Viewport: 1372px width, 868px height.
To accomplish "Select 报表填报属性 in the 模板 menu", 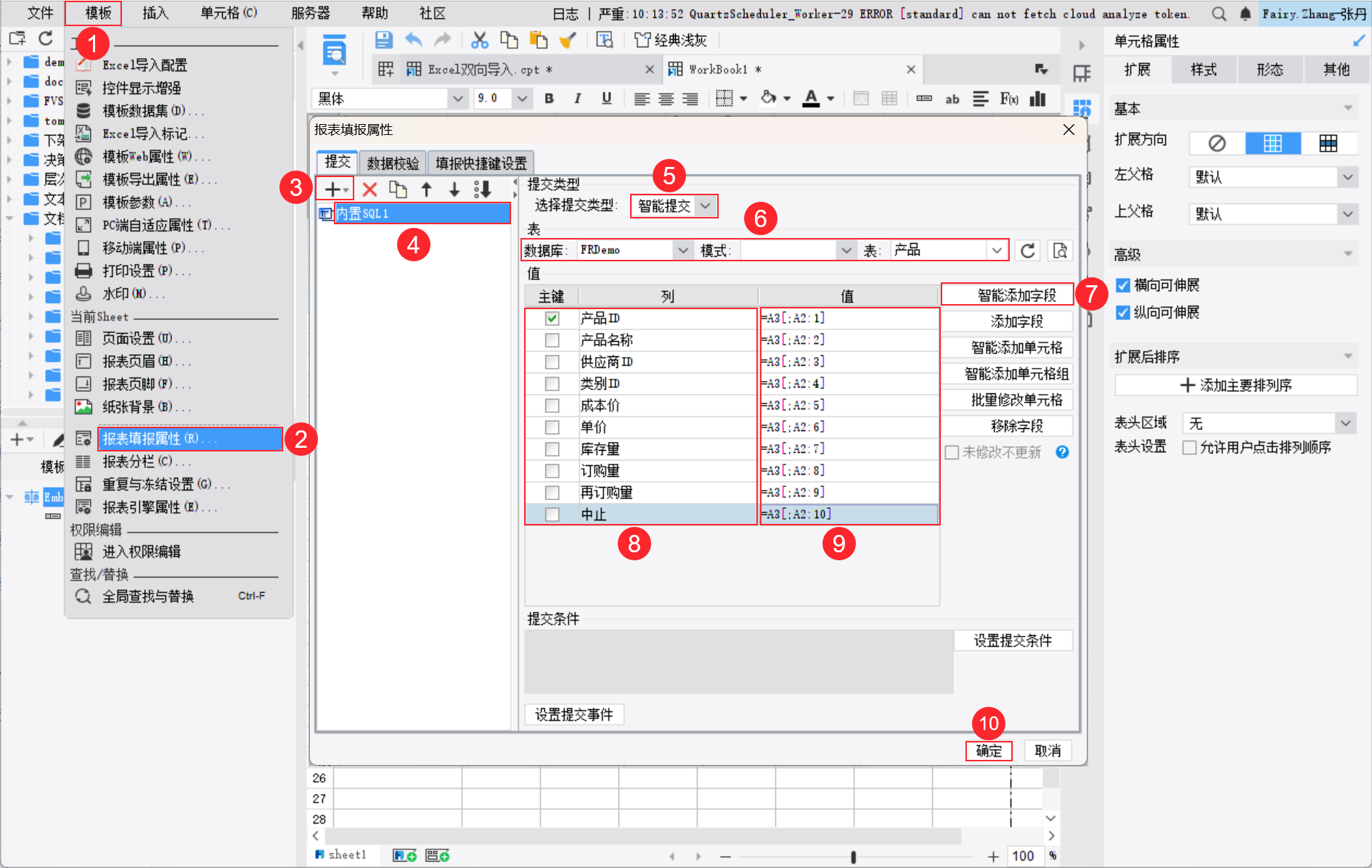I will (190, 439).
